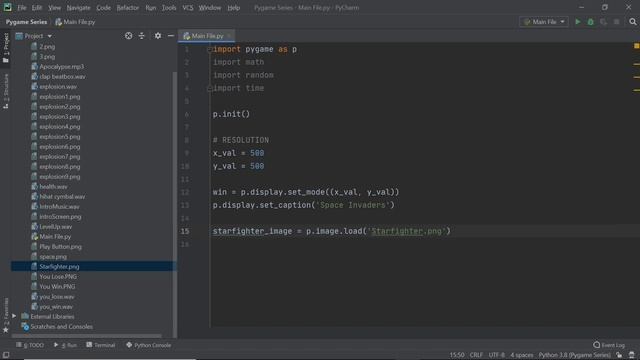Click the Run with Coverage icon
Image resolution: width=640 pixels, height=360 pixels.
pos(603,22)
